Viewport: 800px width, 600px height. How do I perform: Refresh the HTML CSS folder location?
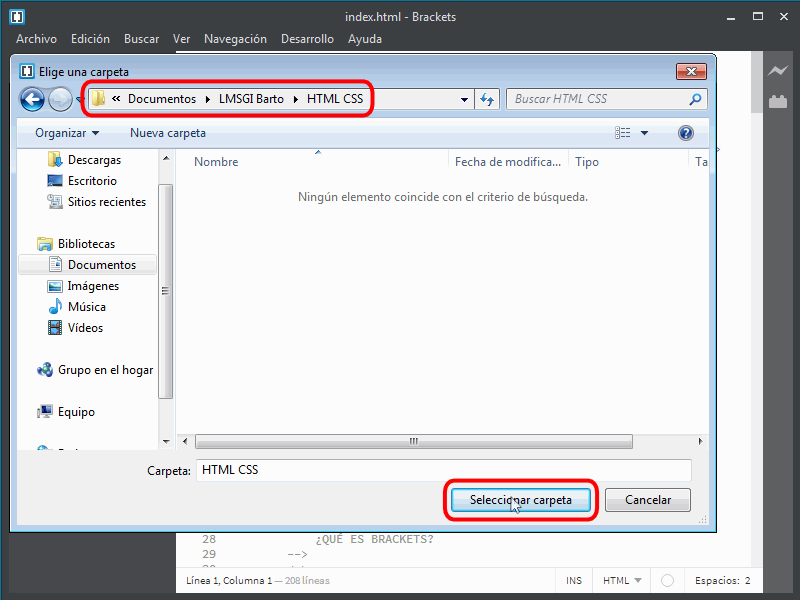(x=487, y=99)
